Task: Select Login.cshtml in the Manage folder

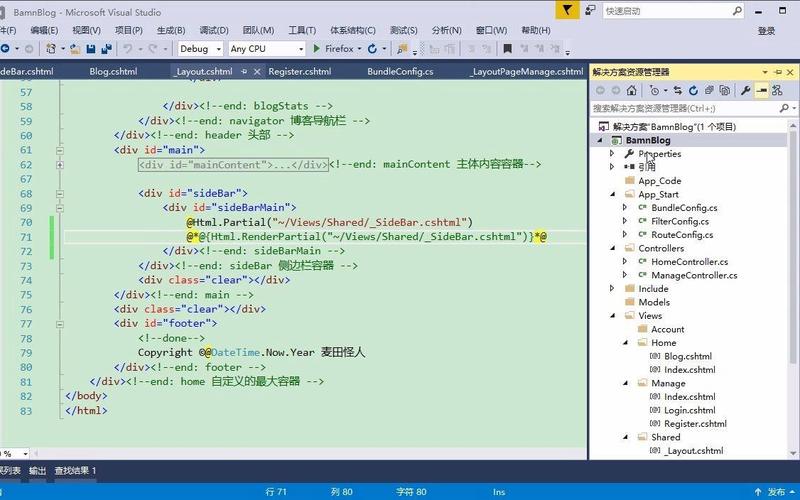Action: 689,410
